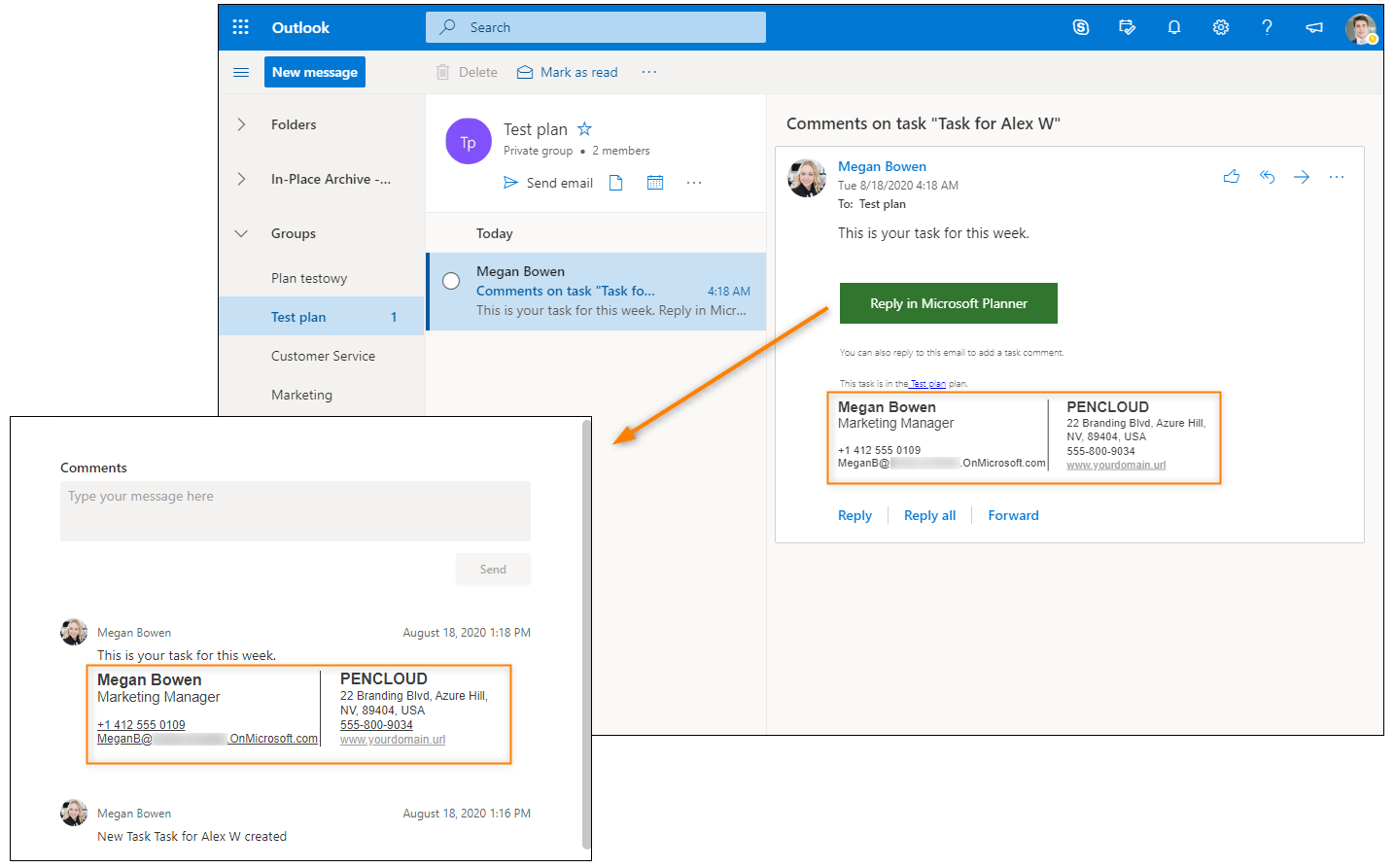Click Reply in Microsoft Planner
1395x868 pixels.
coord(948,302)
